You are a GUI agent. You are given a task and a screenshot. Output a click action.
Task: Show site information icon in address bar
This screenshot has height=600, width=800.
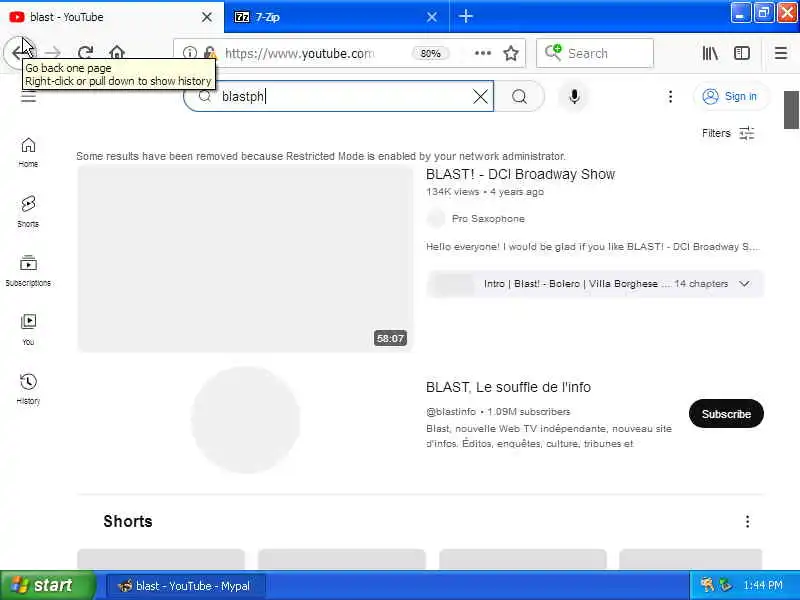tap(189, 53)
